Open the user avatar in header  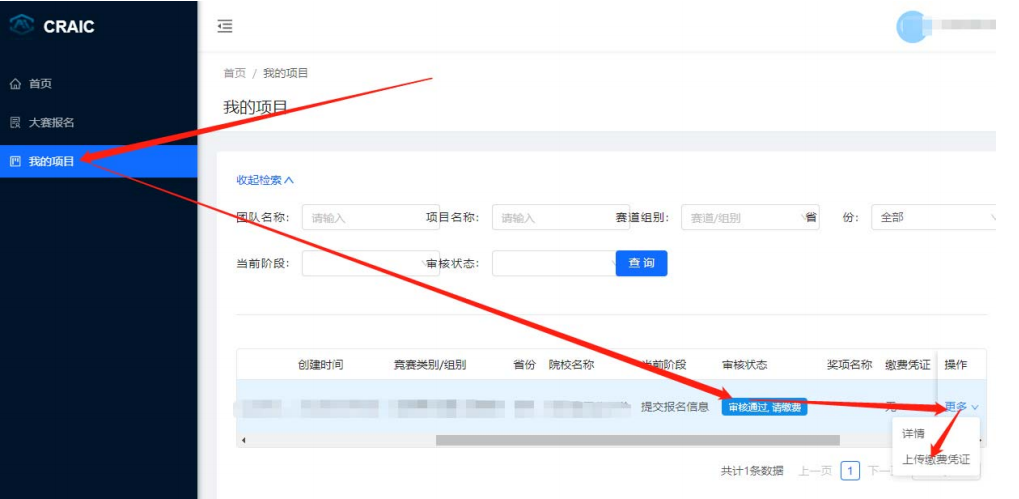click(912, 26)
